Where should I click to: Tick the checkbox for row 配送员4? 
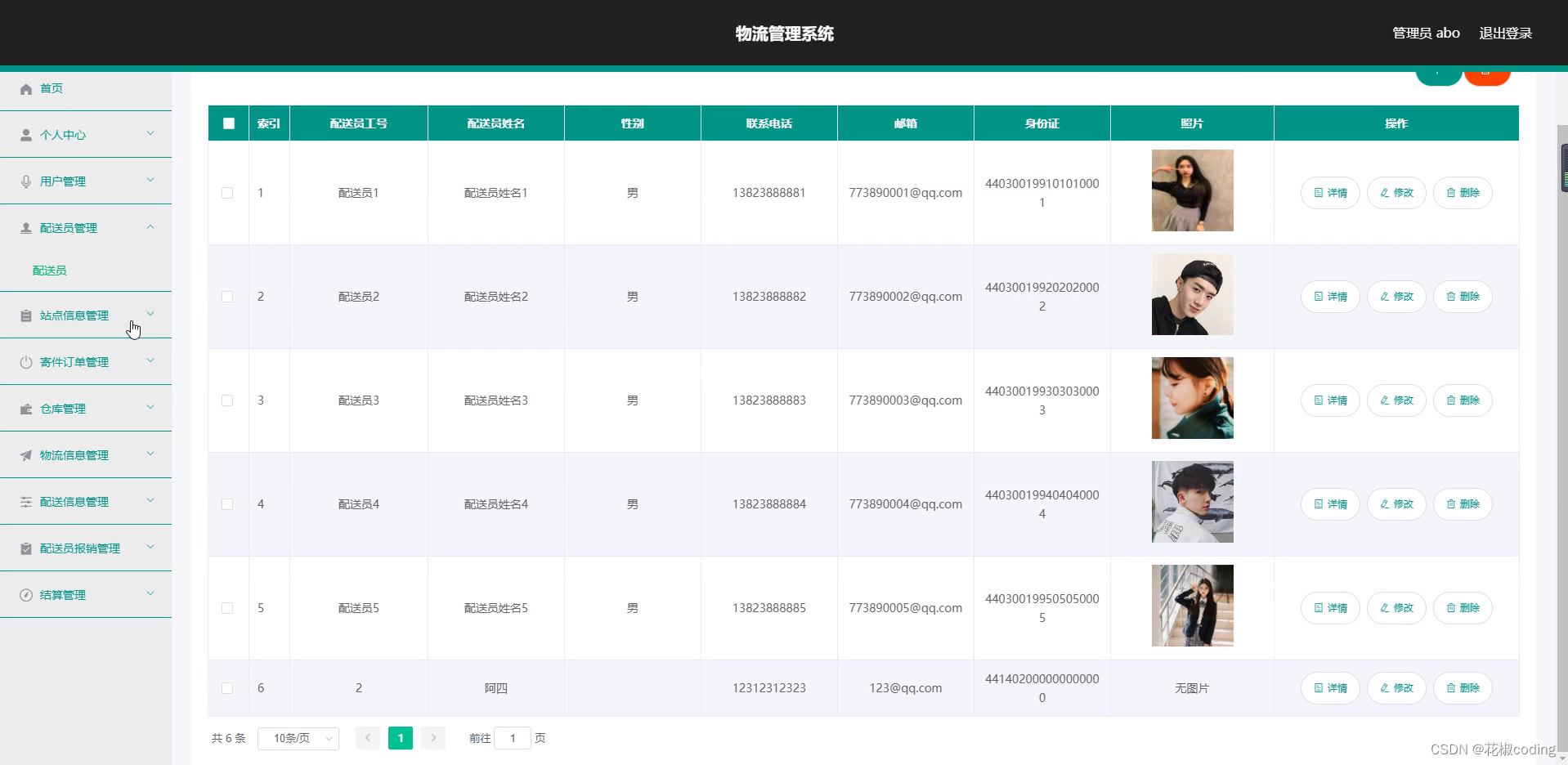tap(227, 504)
